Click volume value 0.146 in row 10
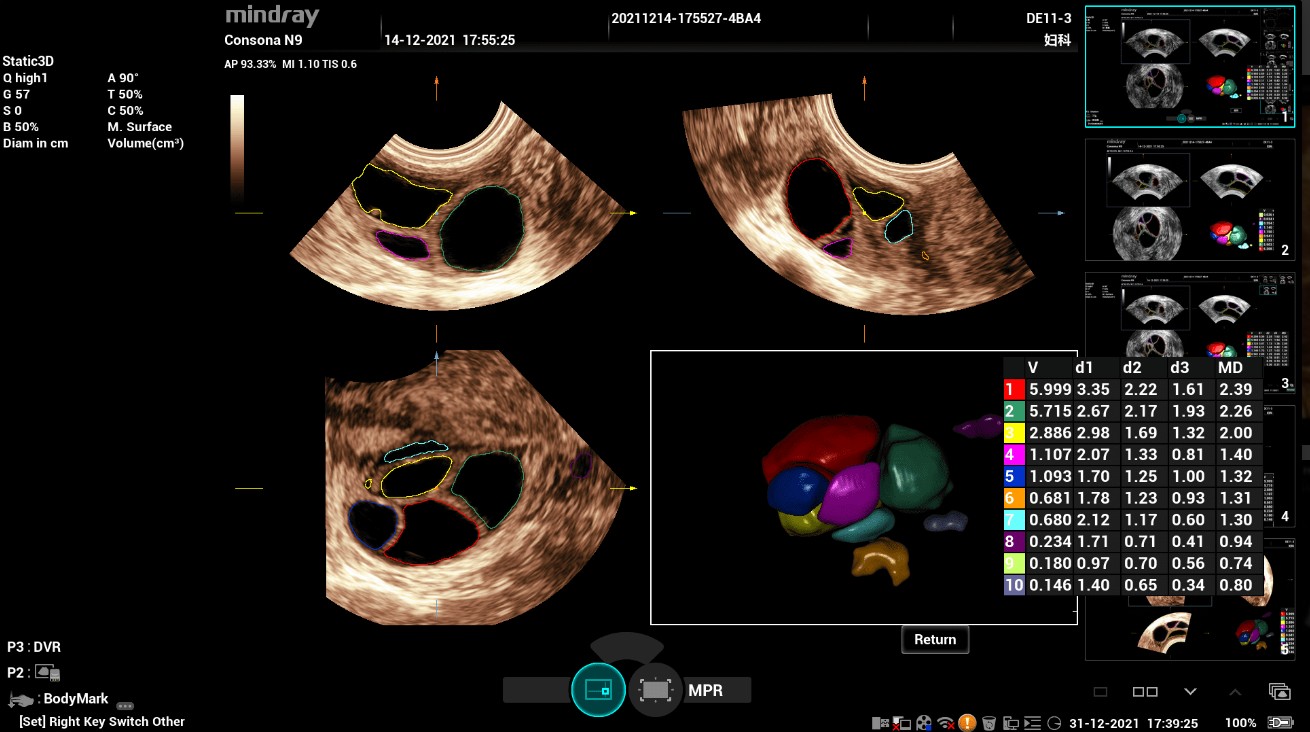This screenshot has height=732, width=1310. pyautogui.click(x=1050, y=585)
